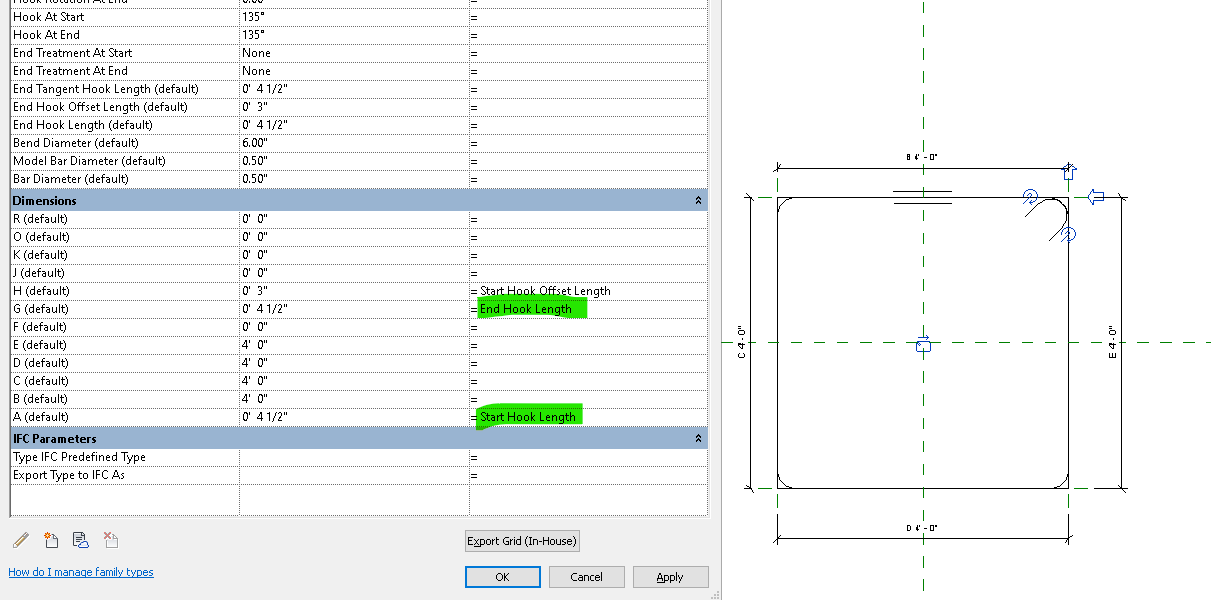Open the import family types cloud icon

click(80, 540)
